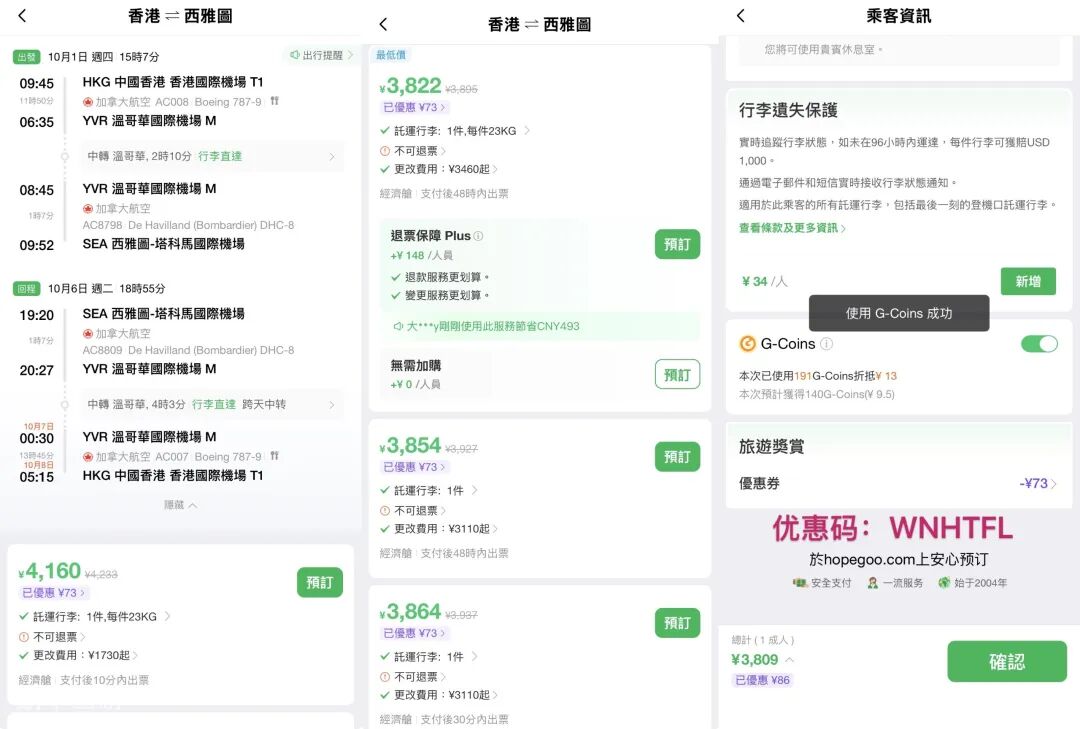This screenshot has height=729, width=1080.
Task: Open the G-Coins info icon
Action: [827, 343]
